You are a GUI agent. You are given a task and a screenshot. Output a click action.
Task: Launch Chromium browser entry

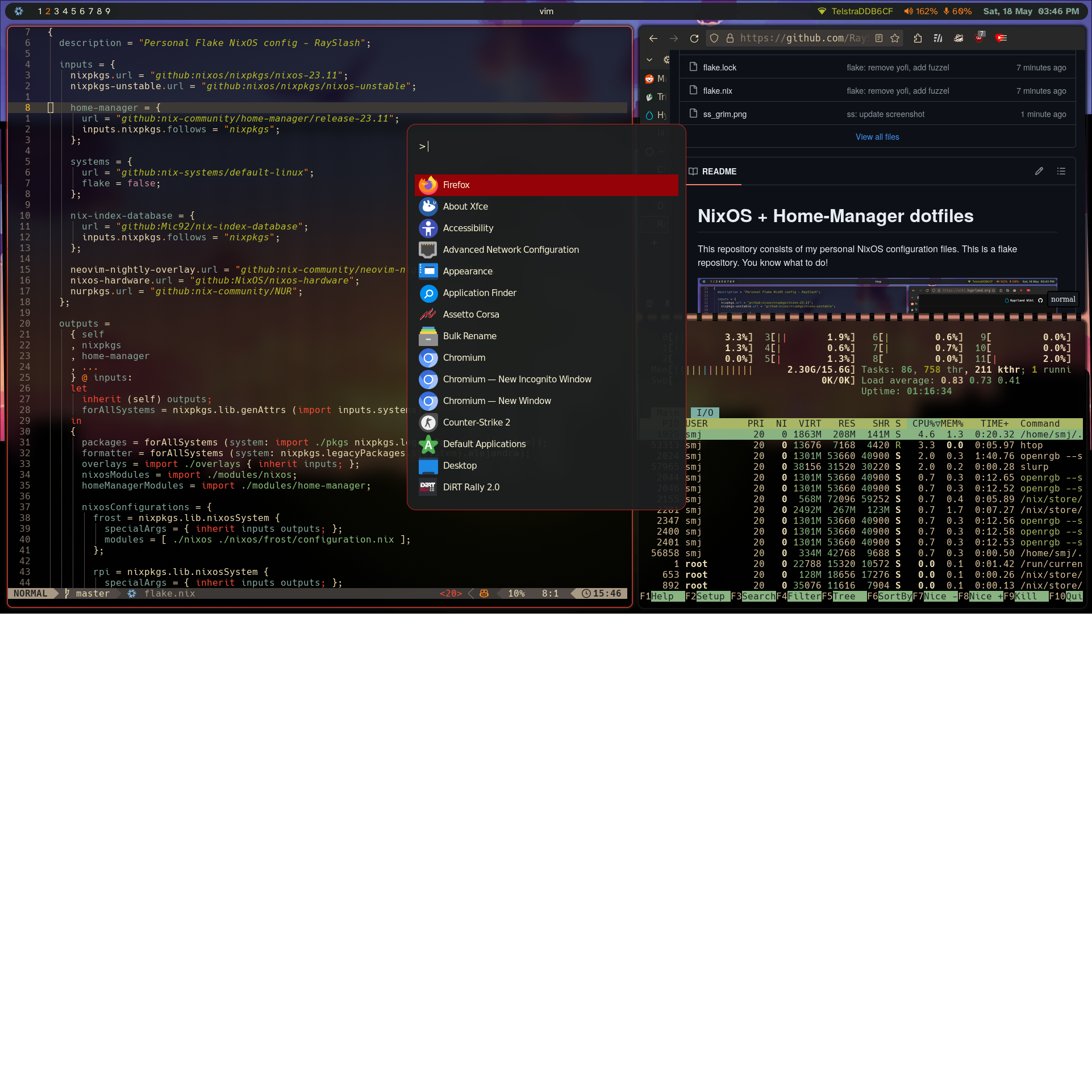coord(546,357)
